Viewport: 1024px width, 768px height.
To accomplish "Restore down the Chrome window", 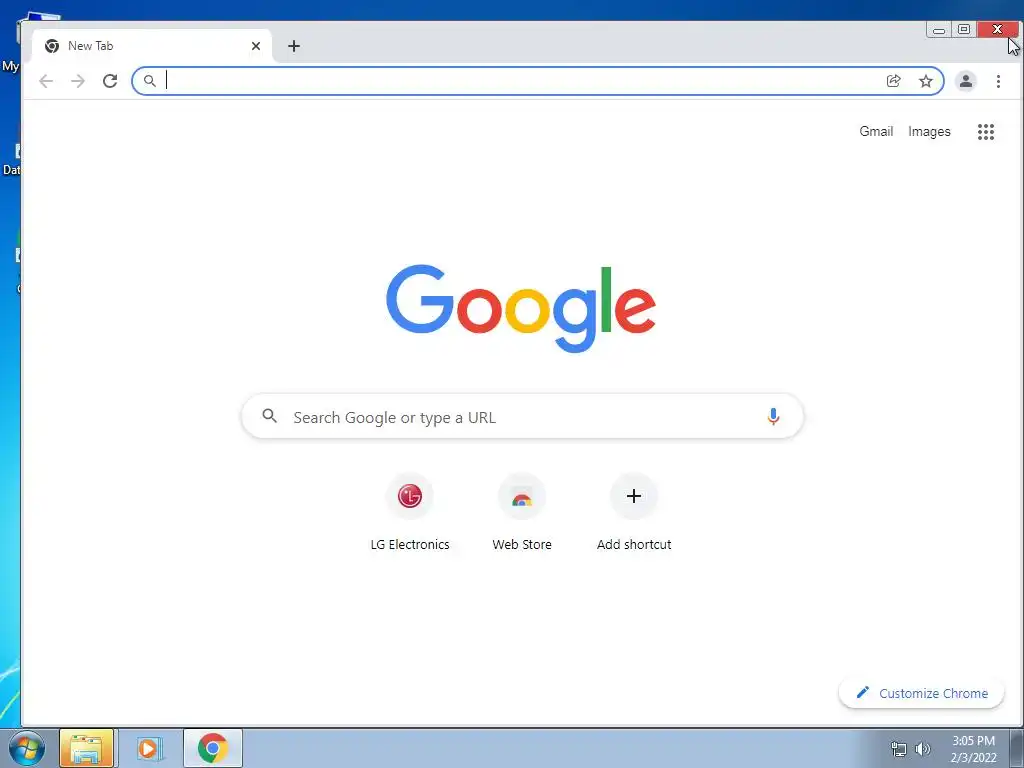I will tap(964, 29).
